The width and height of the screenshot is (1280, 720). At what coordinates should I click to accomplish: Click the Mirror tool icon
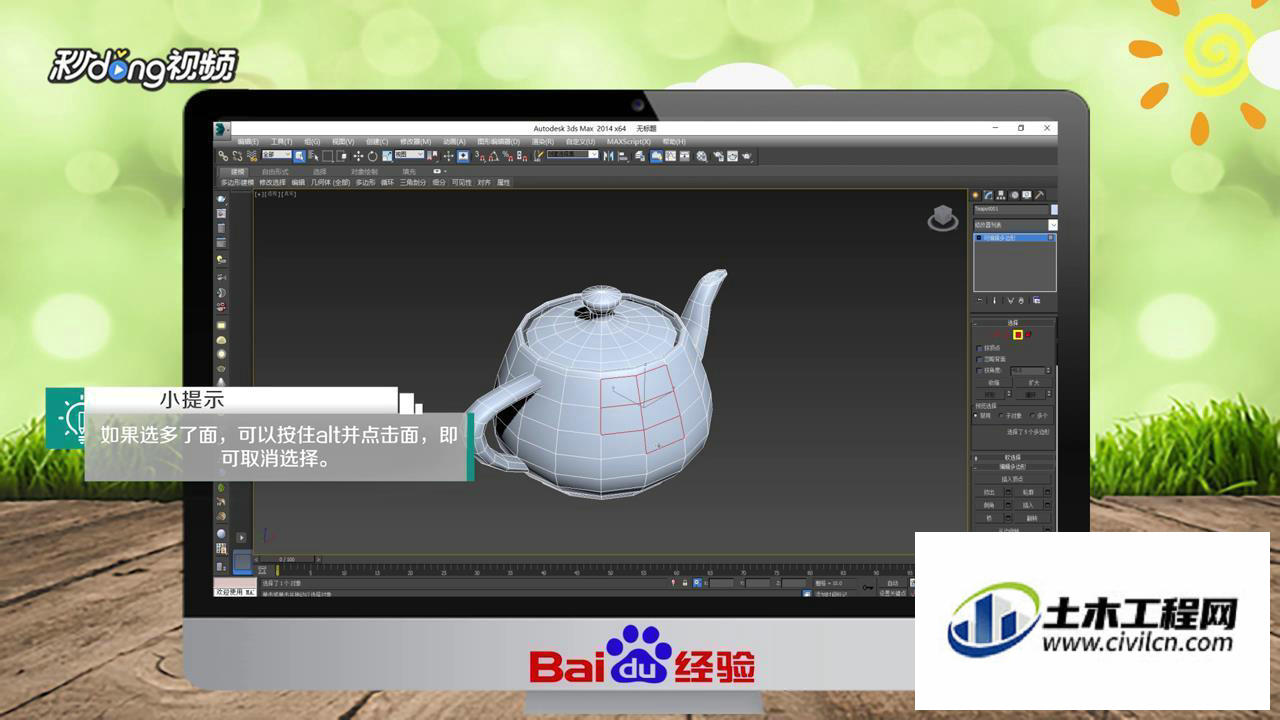[607, 156]
